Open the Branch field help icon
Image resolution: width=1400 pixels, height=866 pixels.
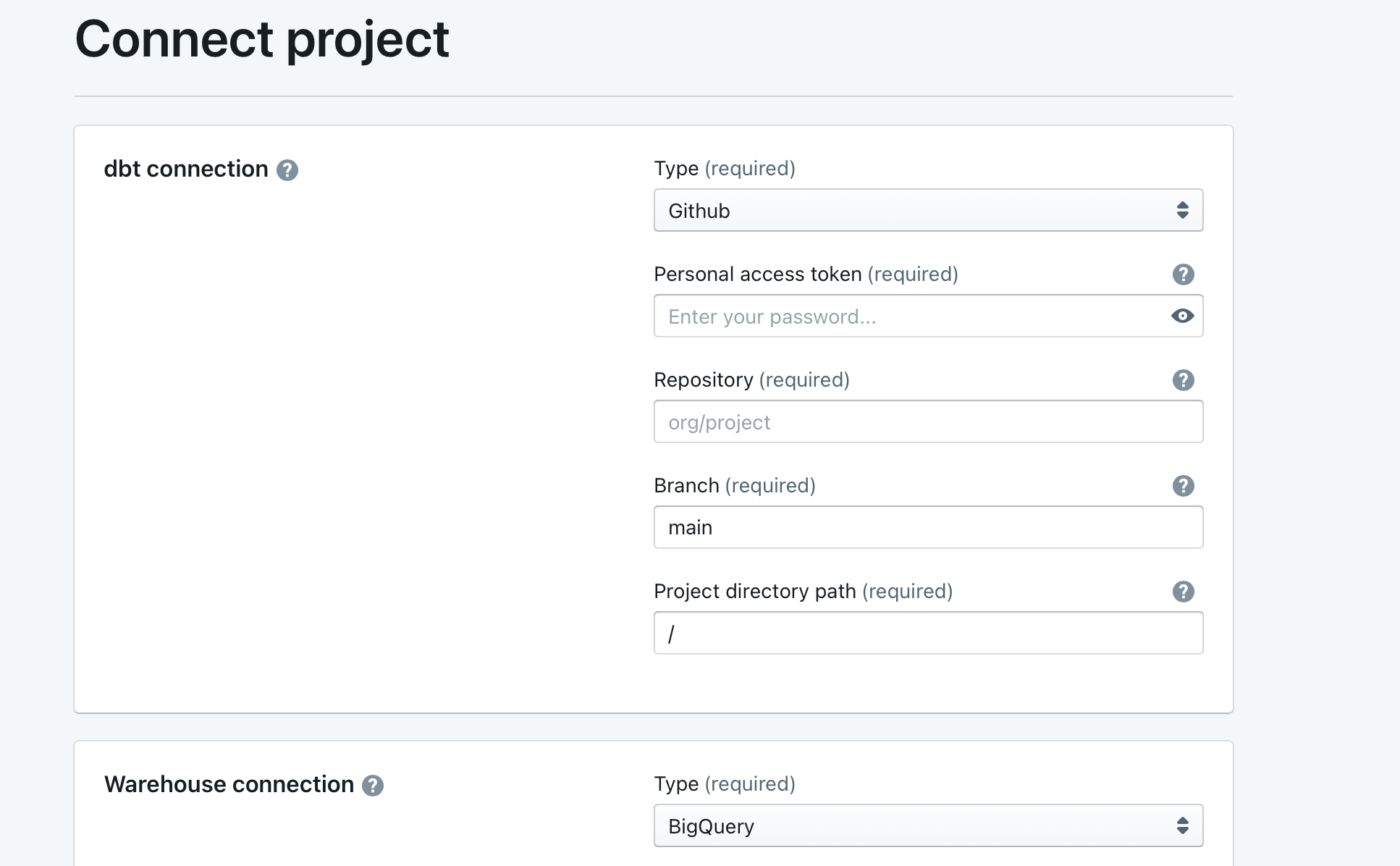coord(1183,486)
